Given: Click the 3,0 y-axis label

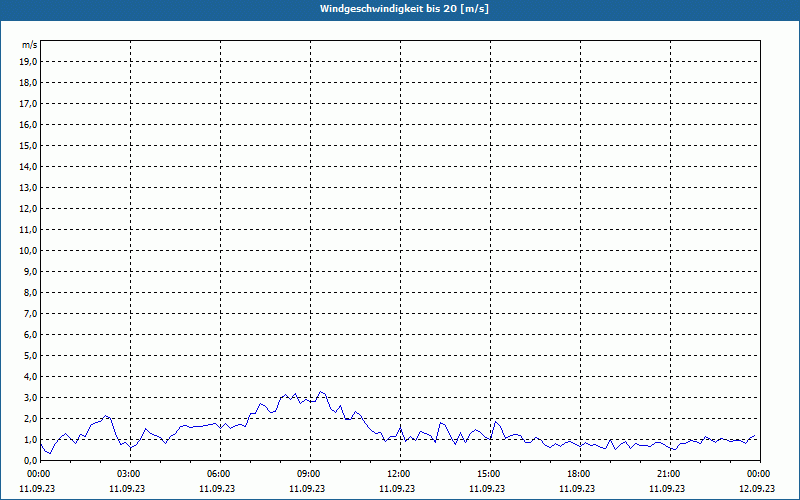Looking at the screenshot, I should [x=30, y=397].
